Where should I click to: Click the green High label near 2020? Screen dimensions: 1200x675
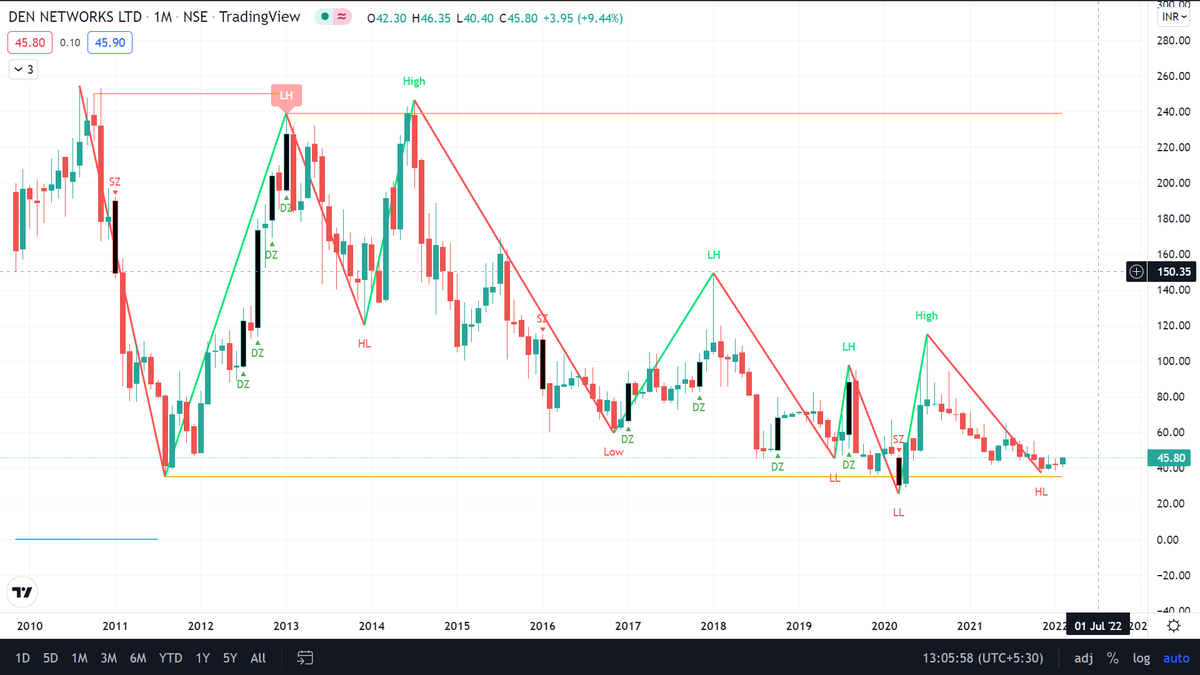[927, 316]
